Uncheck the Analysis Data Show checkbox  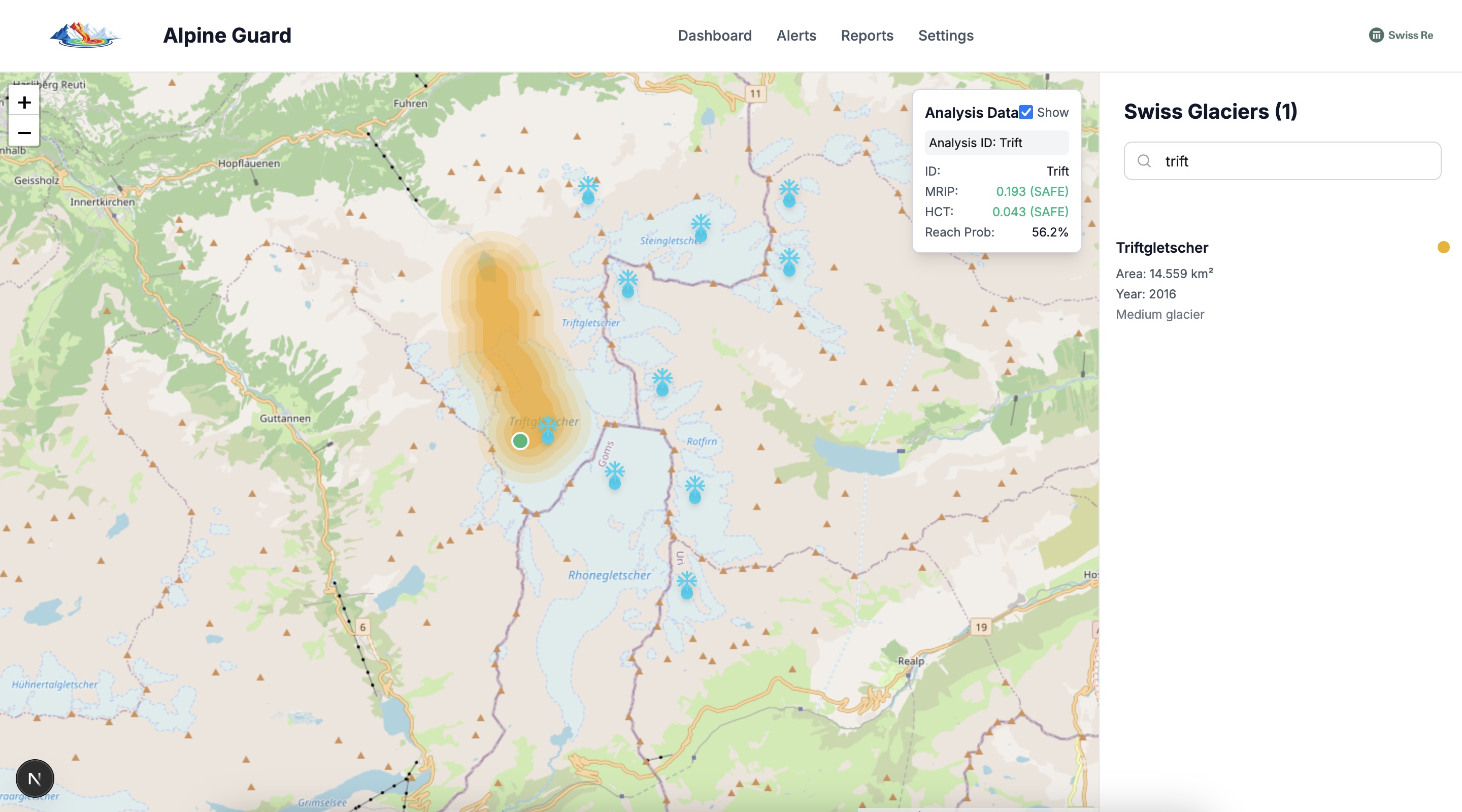(x=1025, y=112)
